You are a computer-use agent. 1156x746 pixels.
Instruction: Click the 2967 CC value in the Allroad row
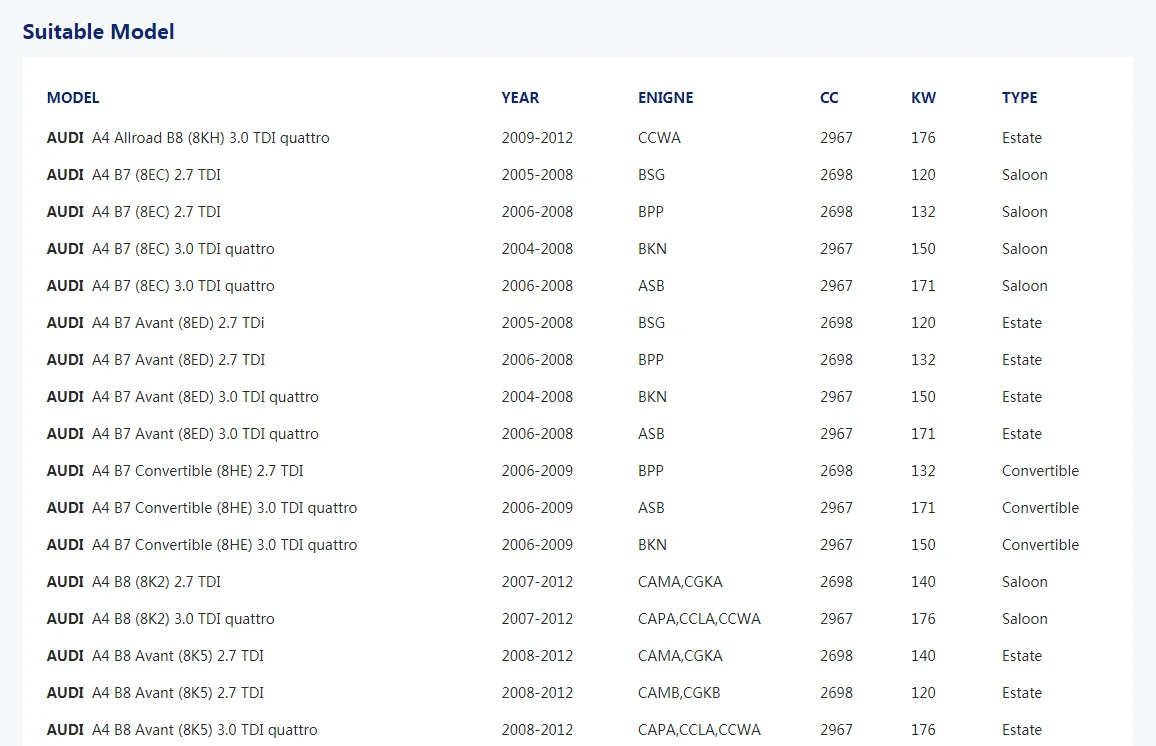[836, 138]
